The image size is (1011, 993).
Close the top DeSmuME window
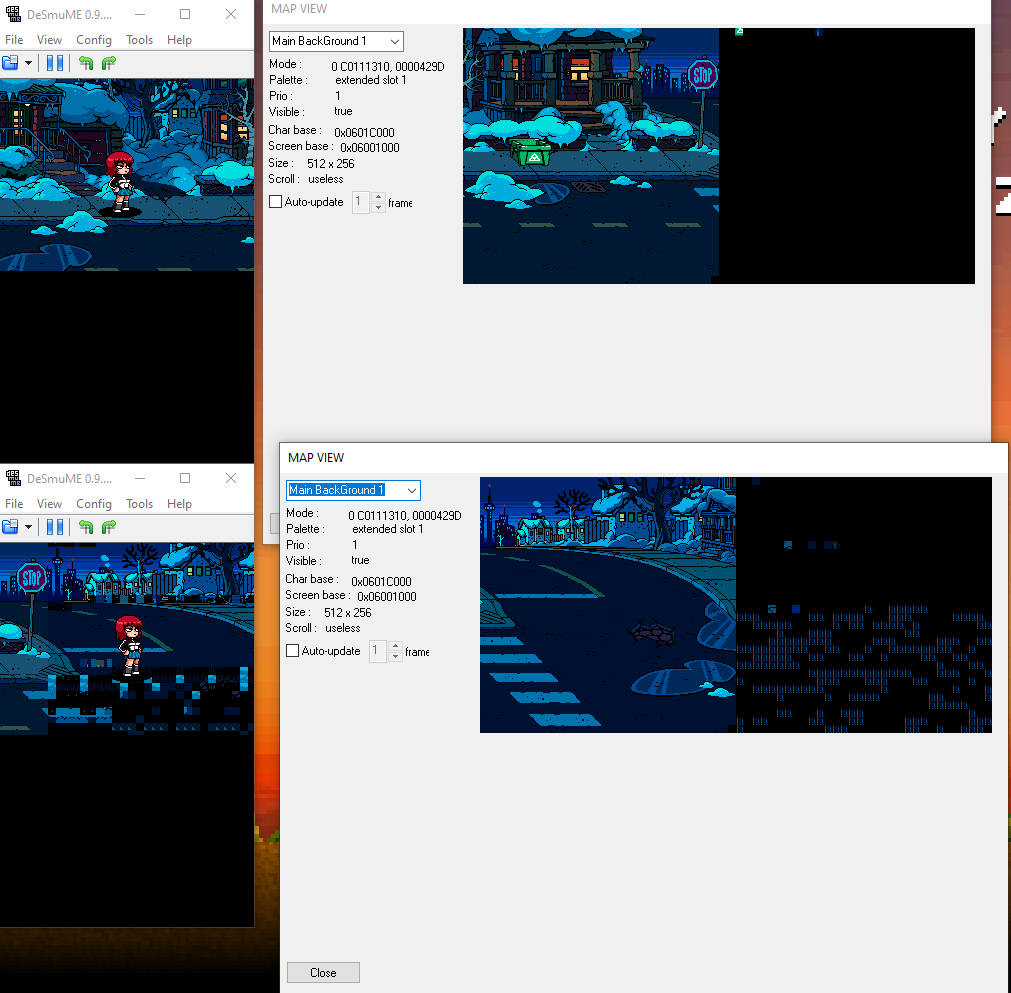(231, 14)
